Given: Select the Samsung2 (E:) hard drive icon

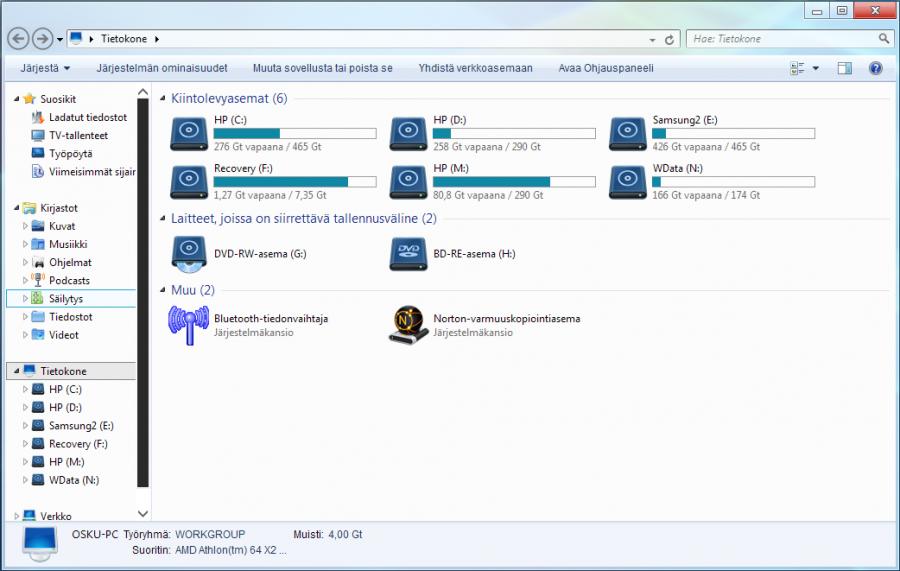Looking at the screenshot, I should tap(628, 133).
